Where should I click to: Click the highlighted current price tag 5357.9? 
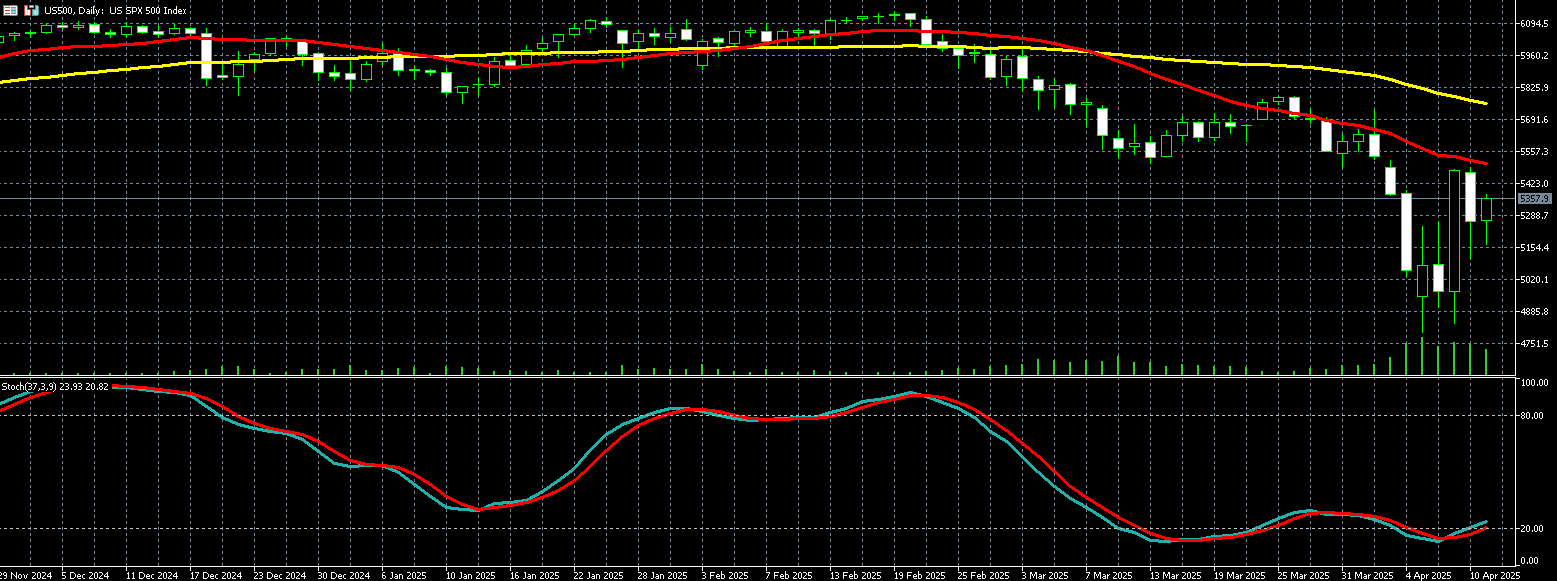pos(1534,199)
